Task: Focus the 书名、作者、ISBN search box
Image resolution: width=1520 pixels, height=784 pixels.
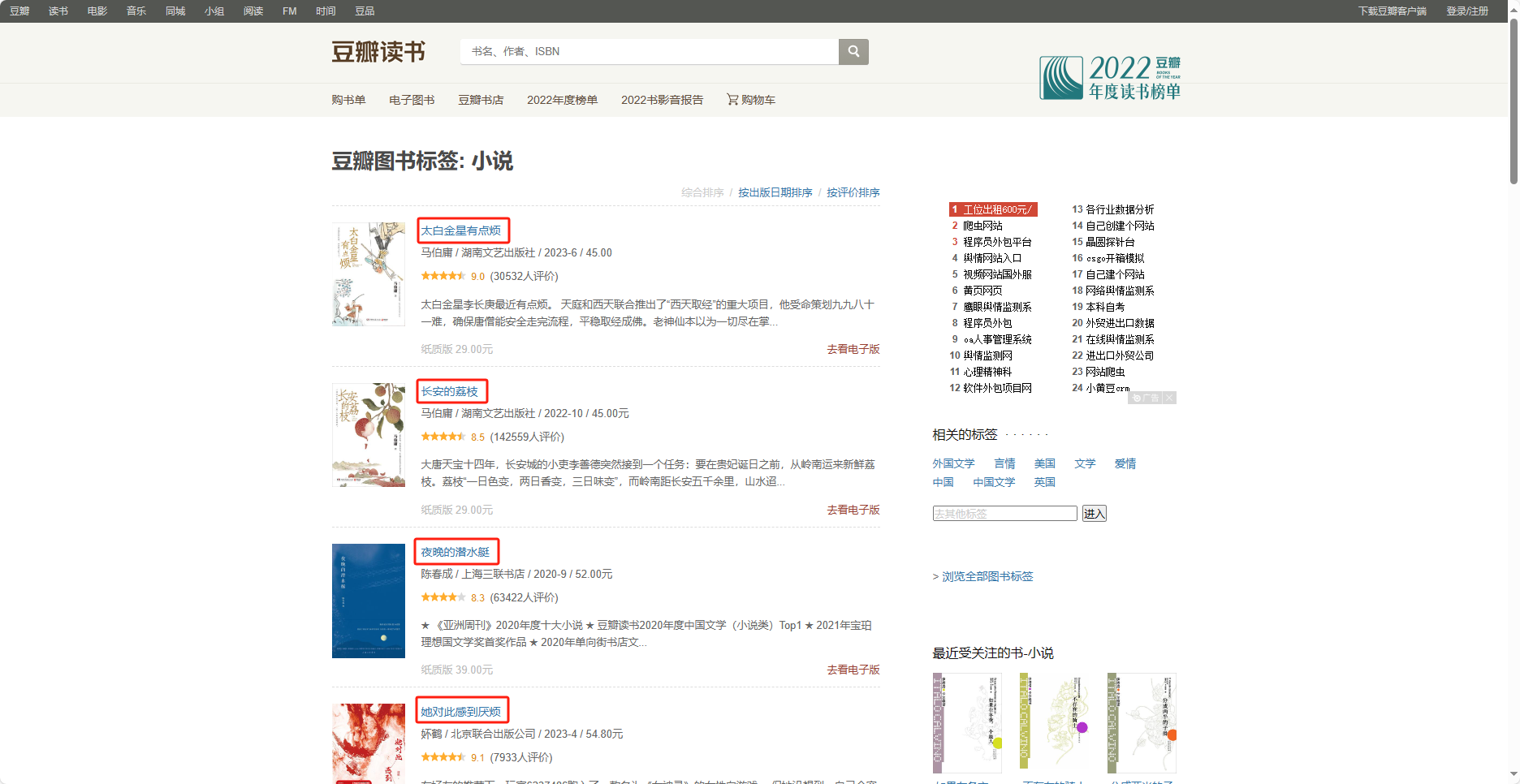Action: [650, 52]
